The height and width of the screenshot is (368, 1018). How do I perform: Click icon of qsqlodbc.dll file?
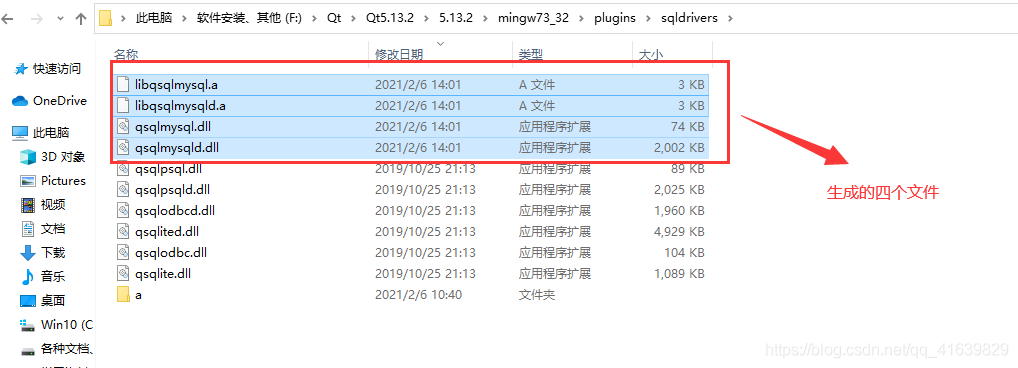pyautogui.click(x=123, y=252)
